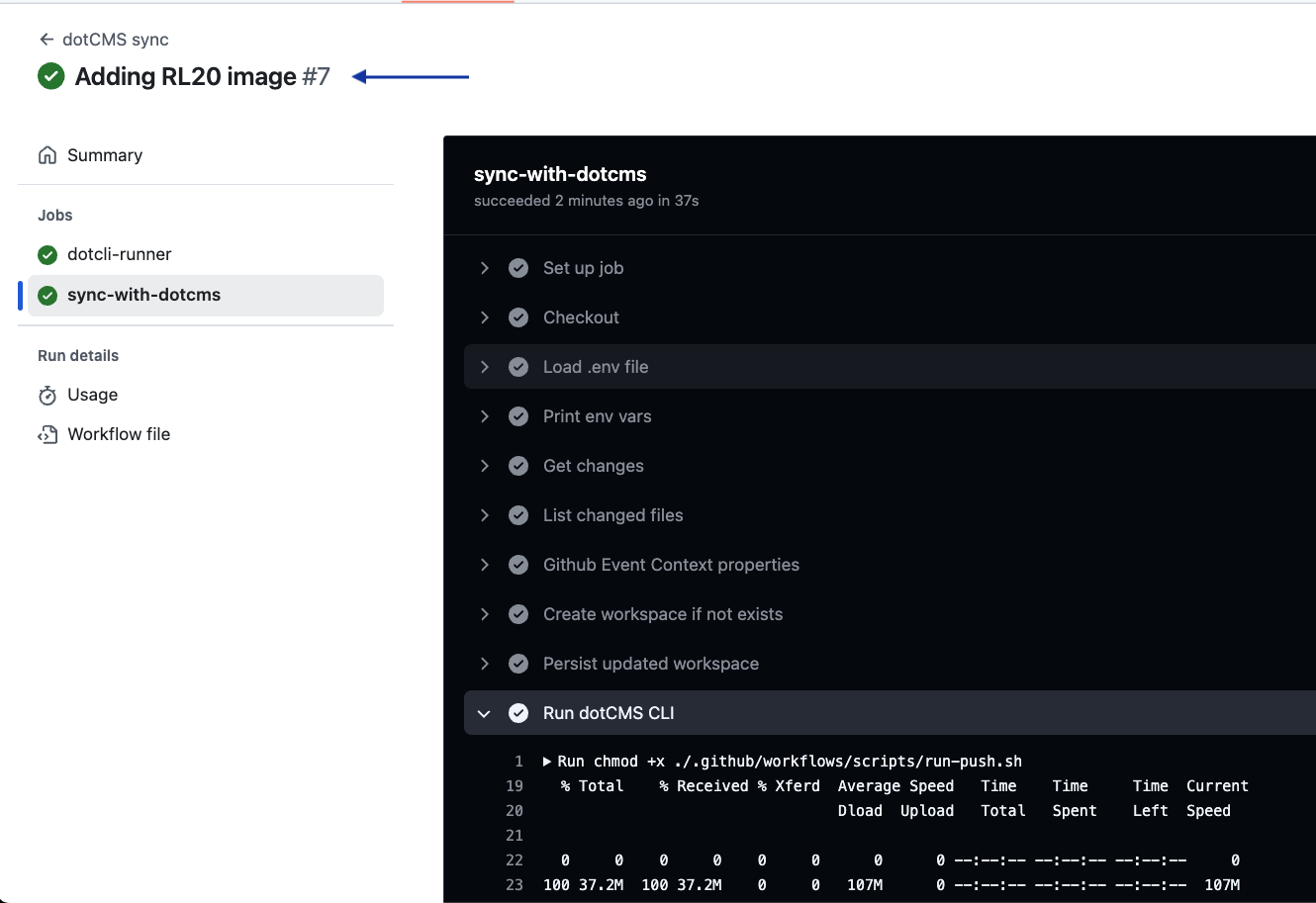Open the Workflow file link
The width and height of the screenshot is (1316, 903).
(x=119, y=434)
